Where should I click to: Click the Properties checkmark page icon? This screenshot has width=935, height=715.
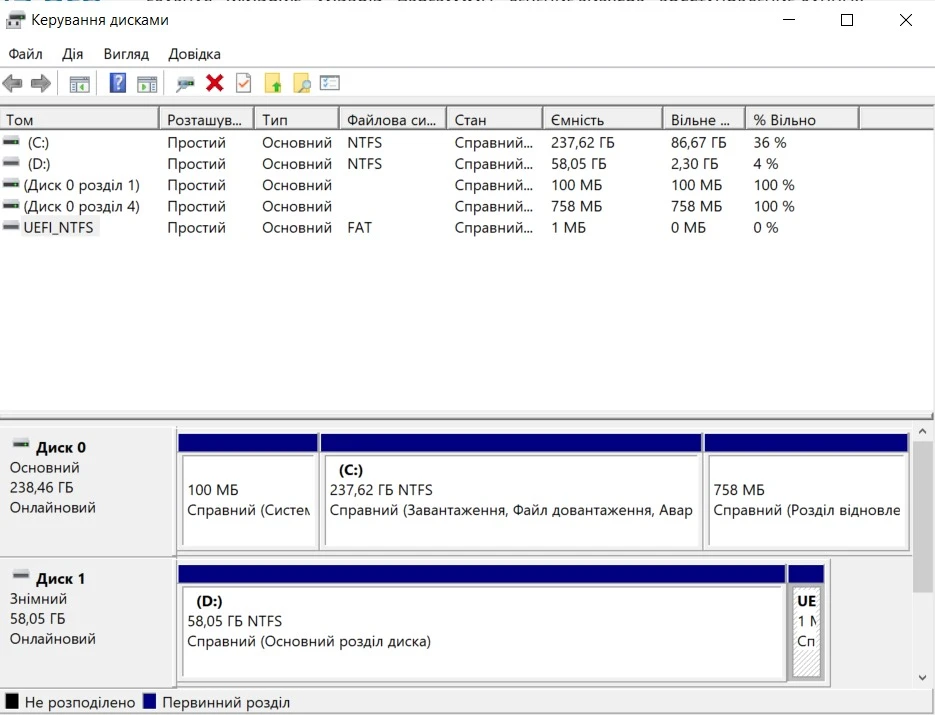[243, 84]
